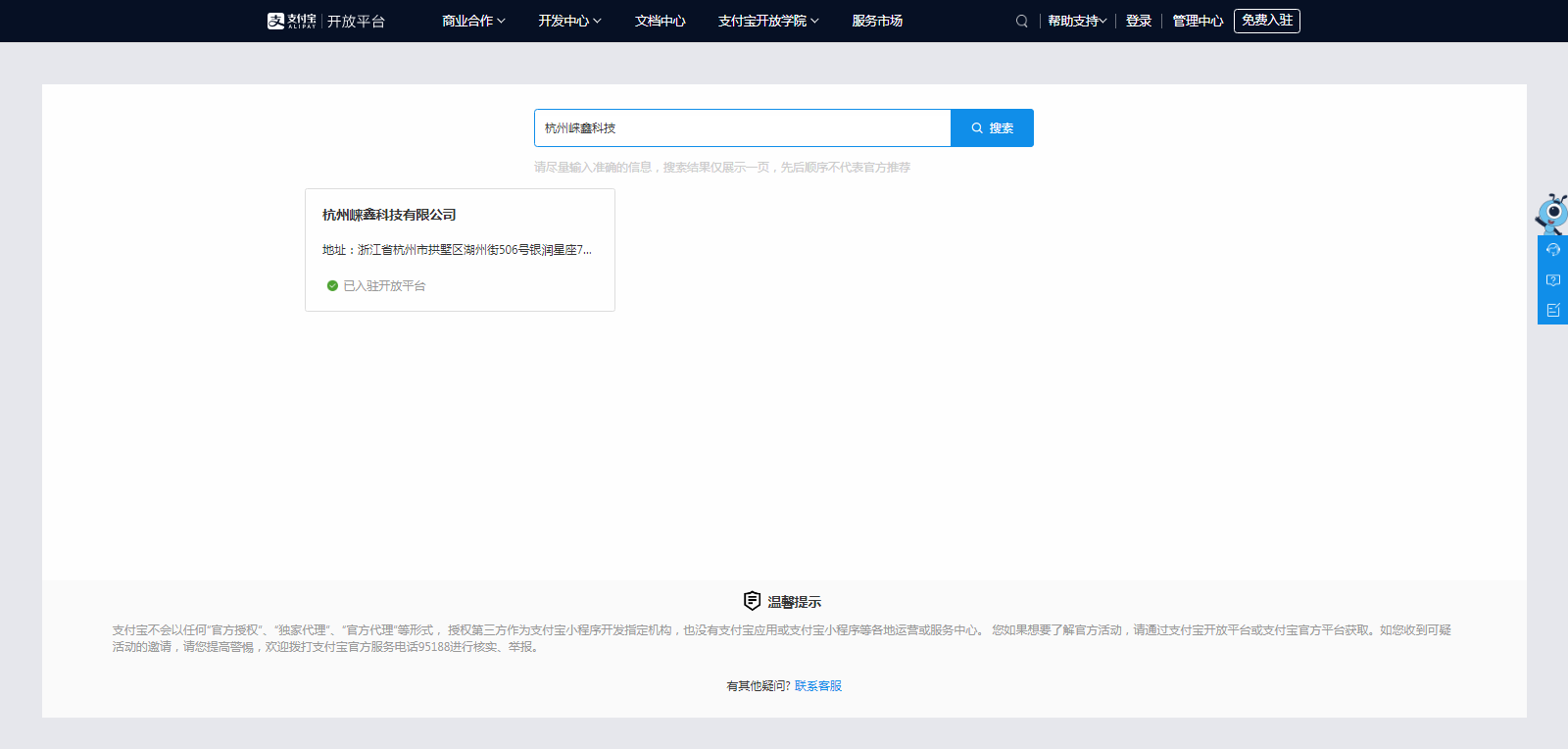This screenshot has width=1568, height=749.
Task: Open the 文档中心 menu item
Action: (x=660, y=21)
